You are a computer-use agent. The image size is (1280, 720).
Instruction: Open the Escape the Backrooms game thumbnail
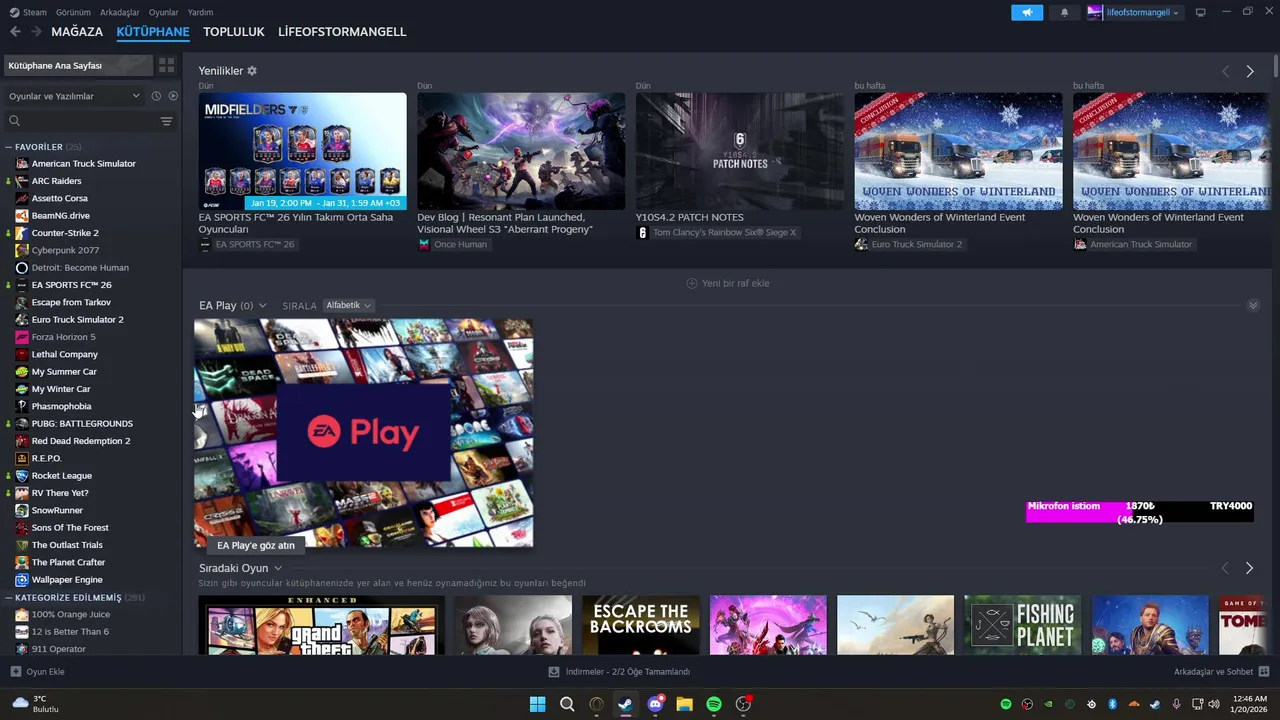click(641, 625)
